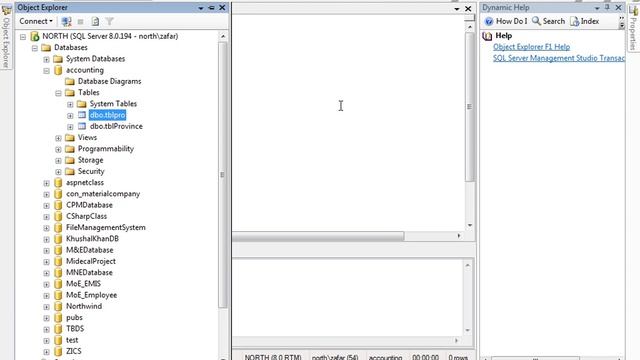Select the Database Diagrams tree item

tap(109, 81)
